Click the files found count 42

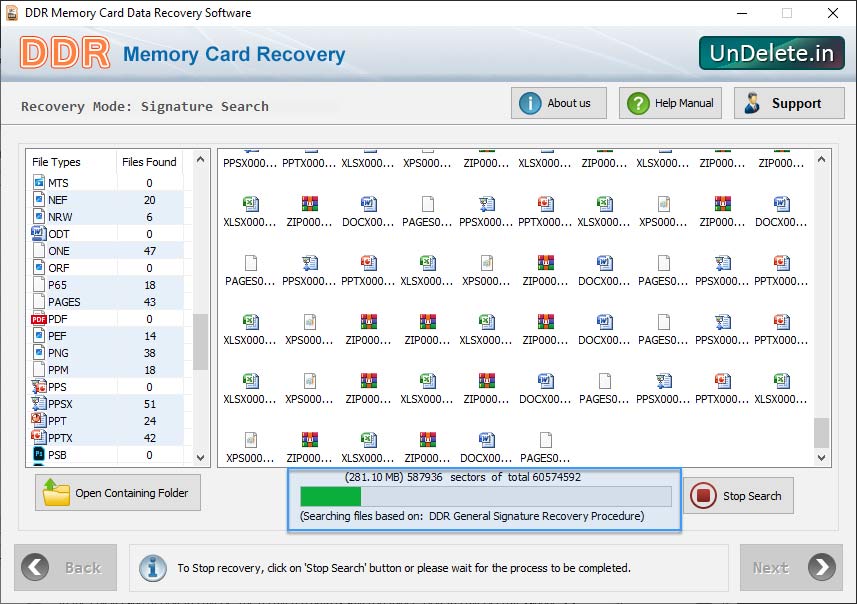coord(150,438)
